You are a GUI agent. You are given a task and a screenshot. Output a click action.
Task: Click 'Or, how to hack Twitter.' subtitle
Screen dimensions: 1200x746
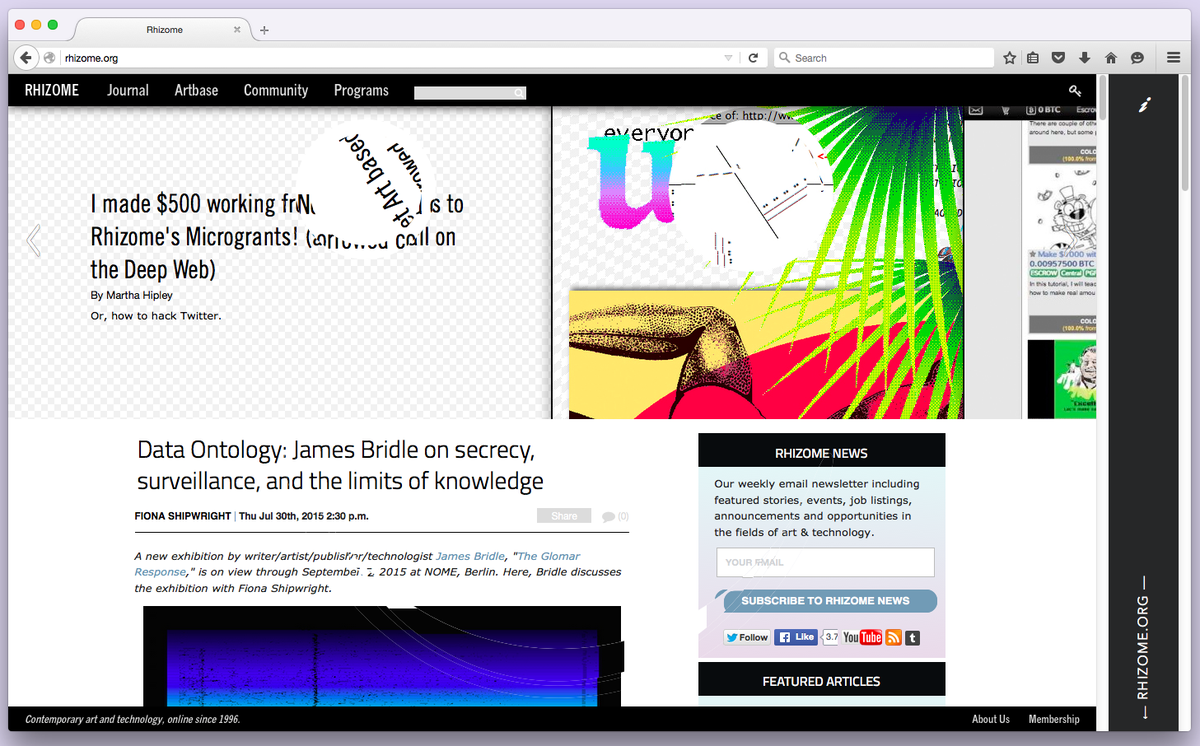pyautogui.click(x=155, y=316)
